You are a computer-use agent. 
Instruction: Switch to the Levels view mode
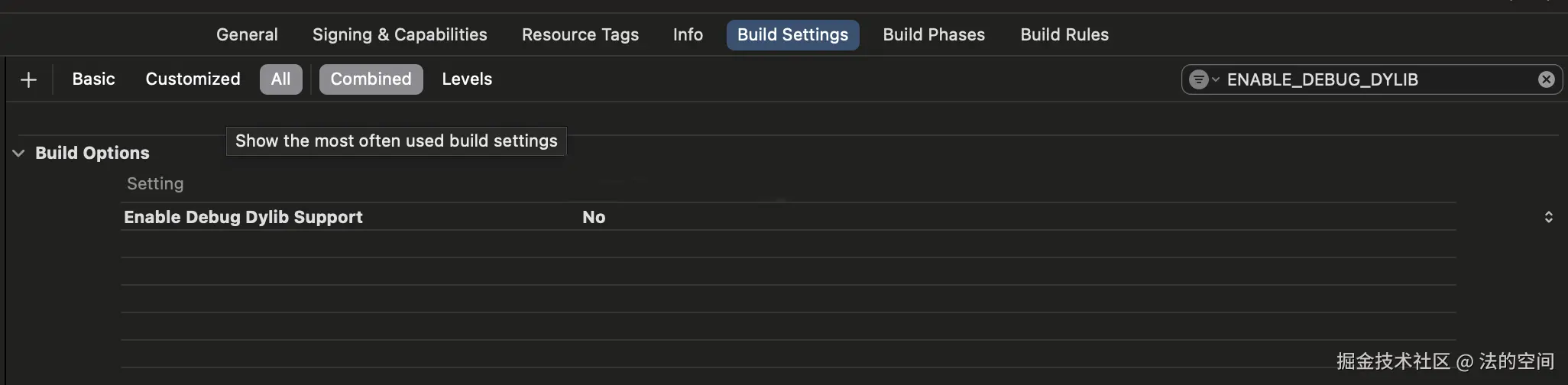(467, 79)
